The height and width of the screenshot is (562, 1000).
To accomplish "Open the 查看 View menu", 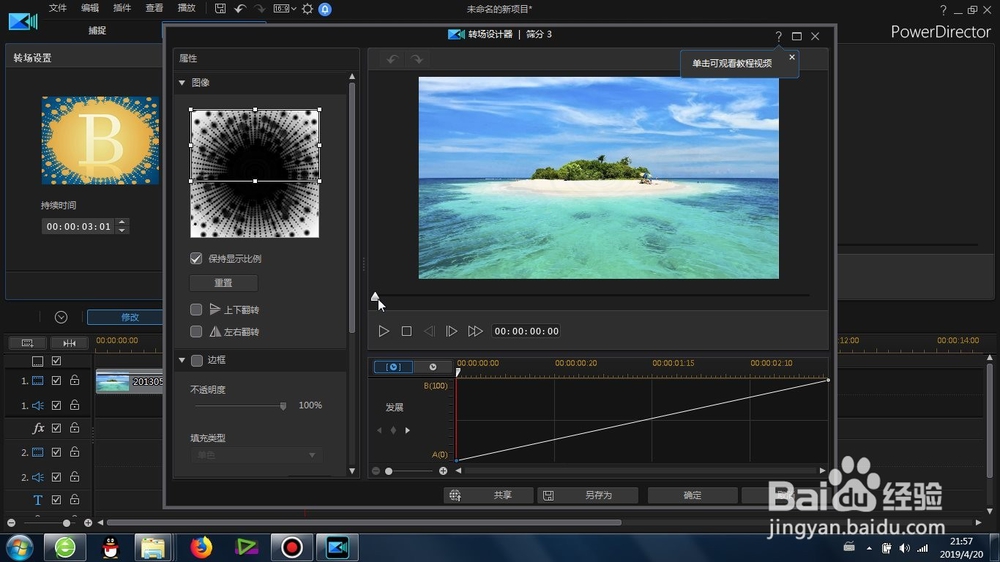I will point(154,8).
